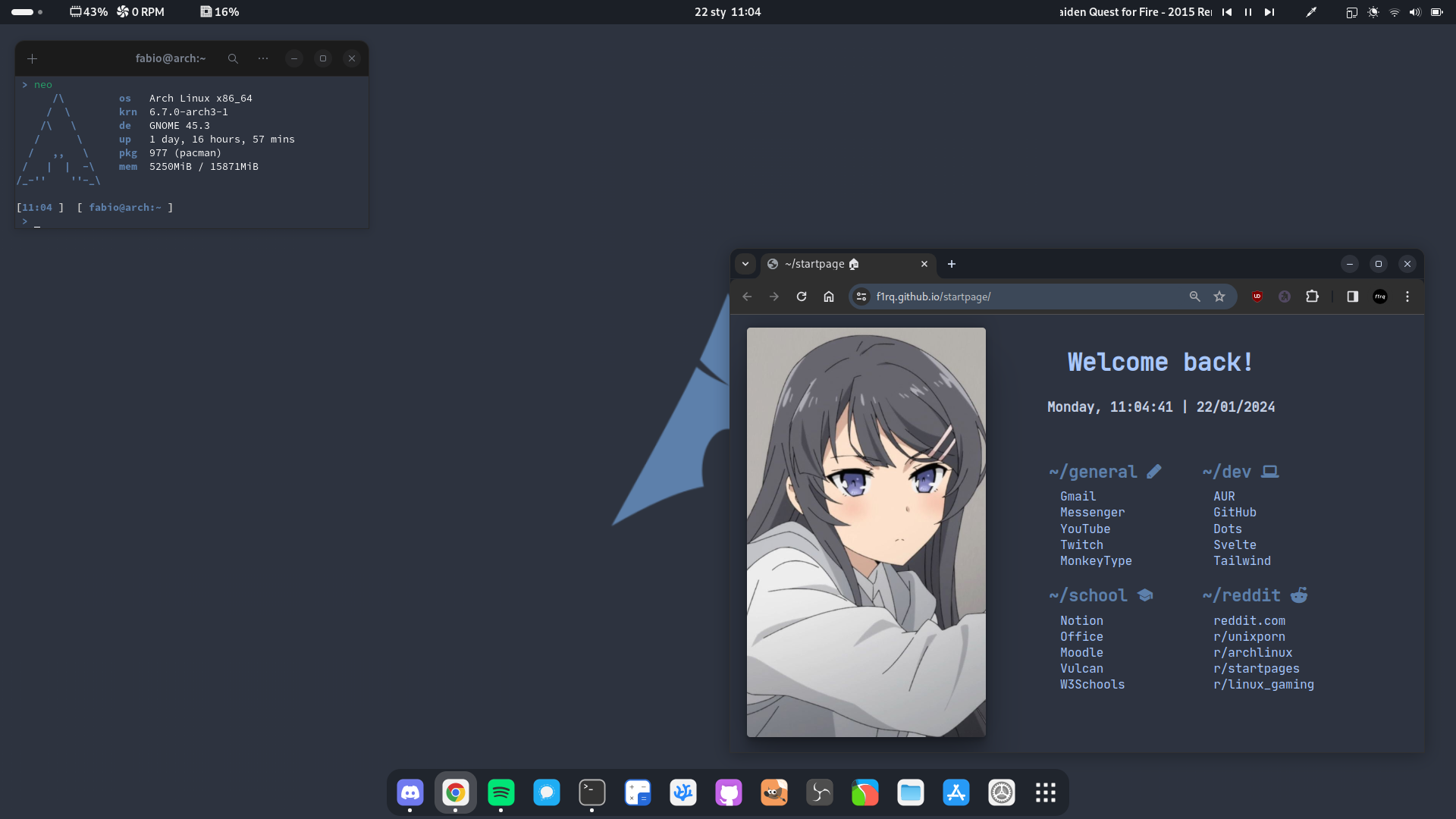Open Spotify from the dock
Viewport: 1456px width, 819px height.
pos(501,792)
